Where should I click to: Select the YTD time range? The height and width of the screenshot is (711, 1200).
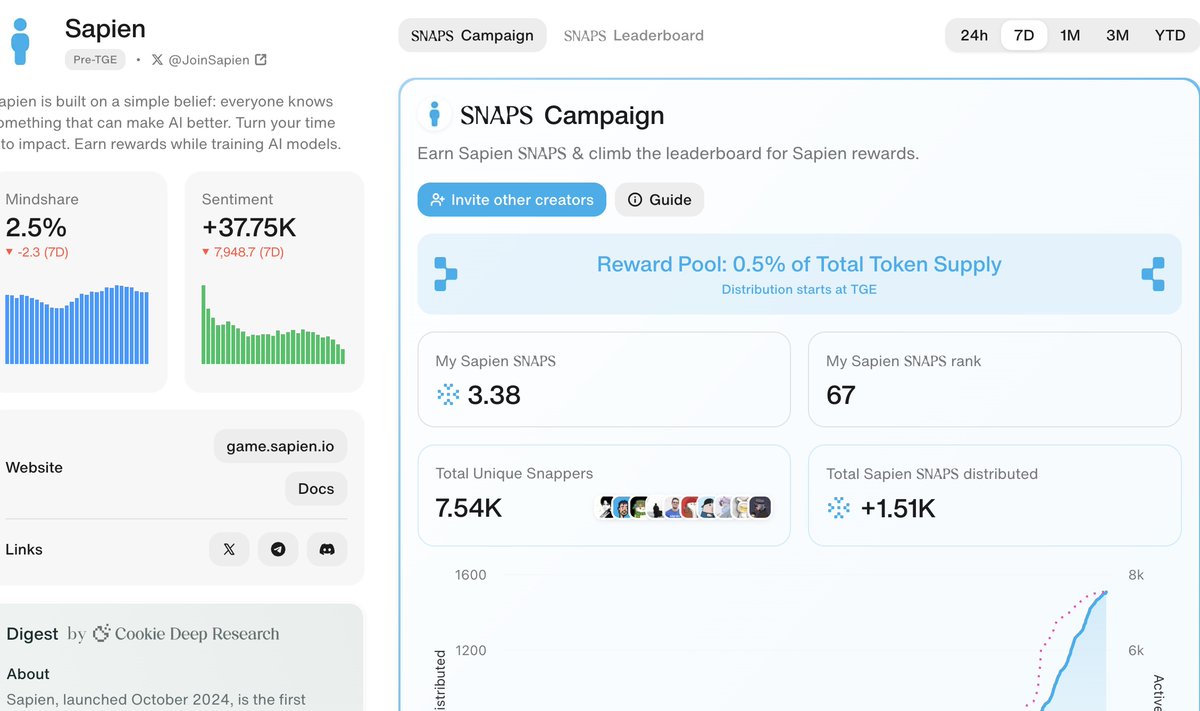click(1169, 35)
